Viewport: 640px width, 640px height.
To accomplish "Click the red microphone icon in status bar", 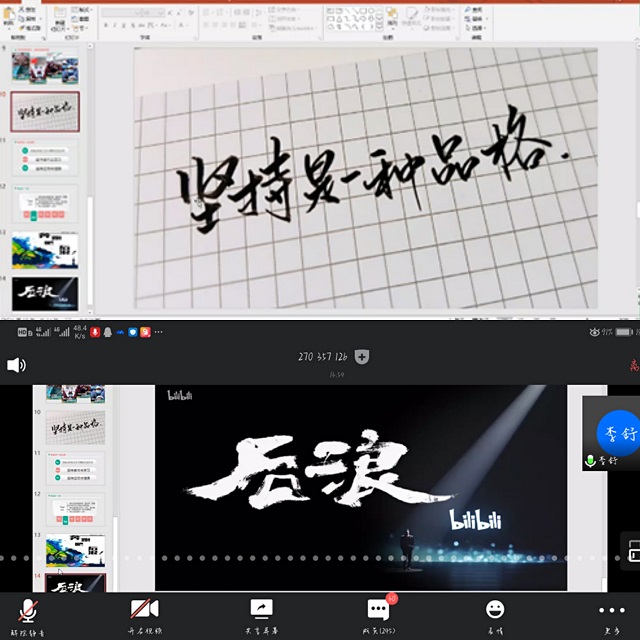I will [95, 331].
